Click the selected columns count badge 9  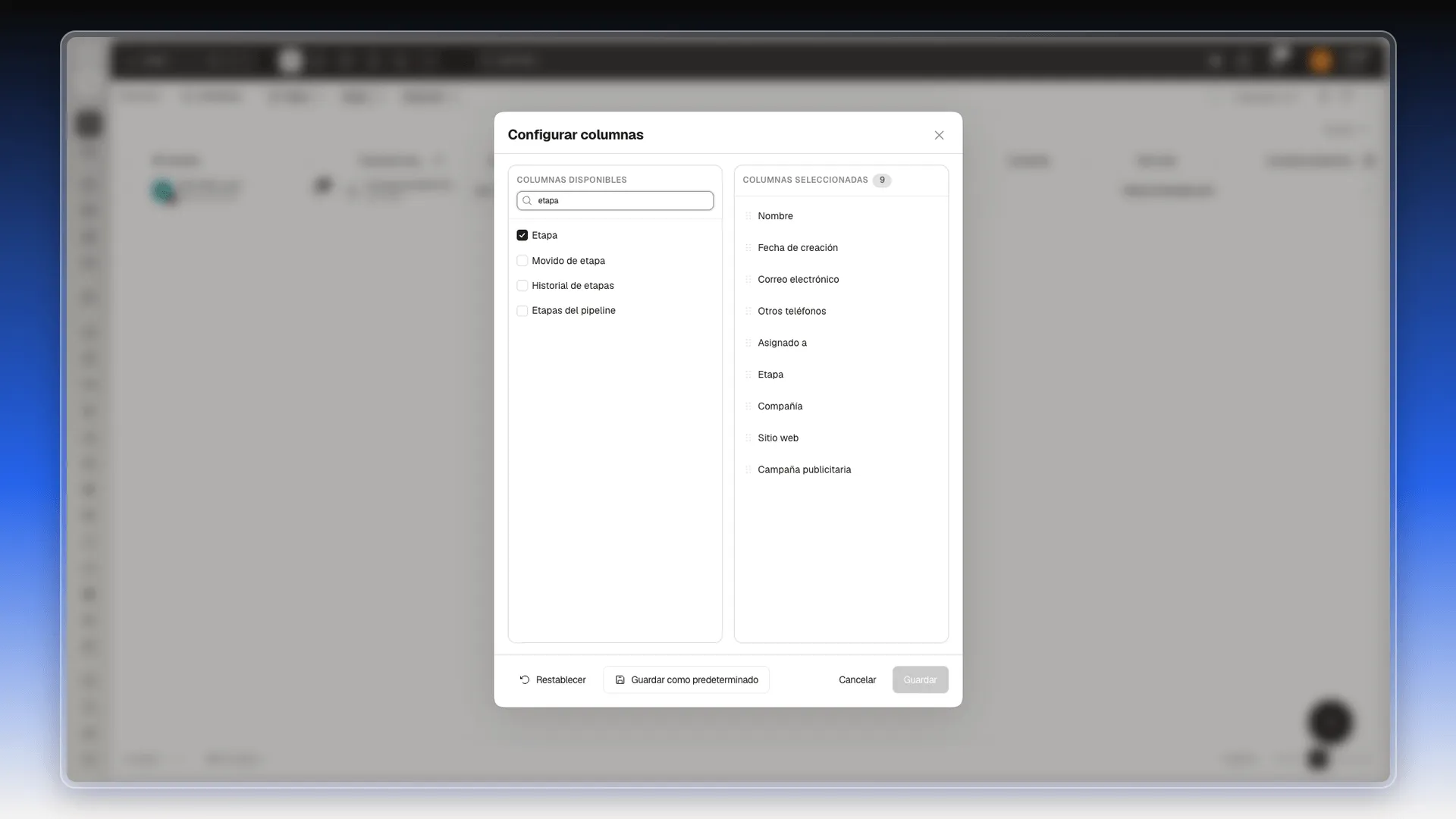[x=882, y=180]
